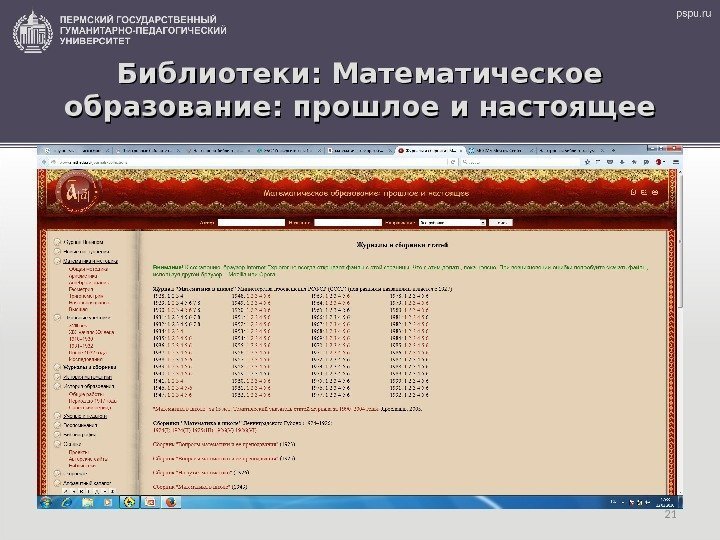Focus the browser address bar
Screen dimensions: 720x540
click(x=248, y=162)
